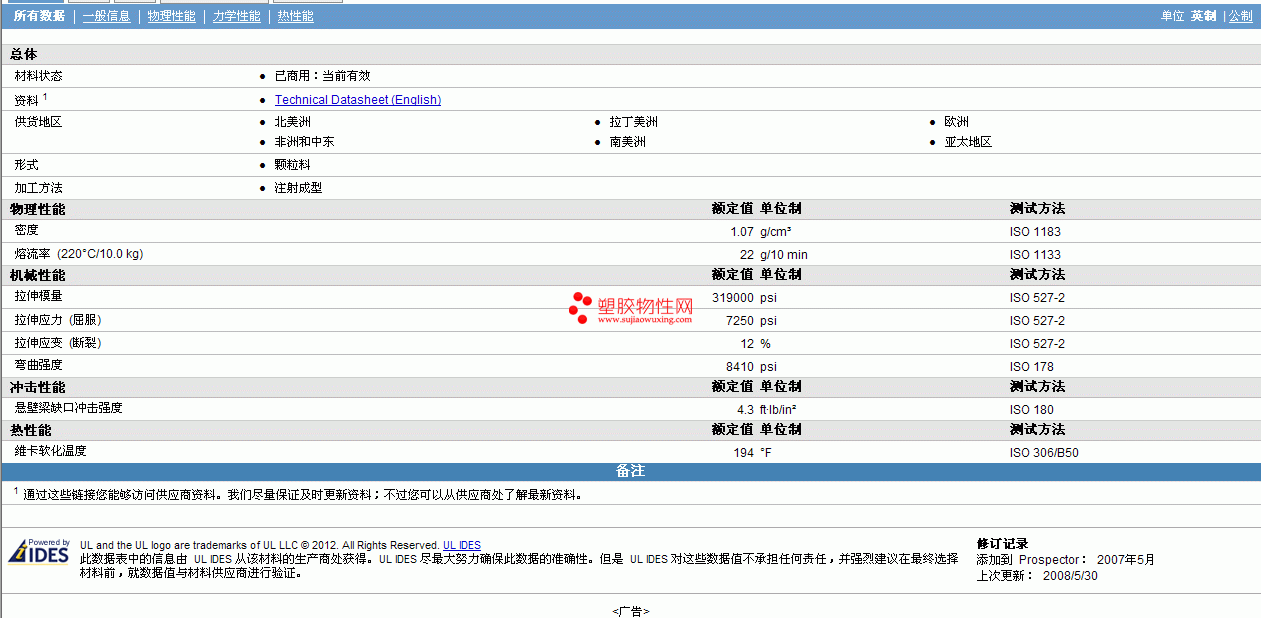The width and height of the screenshot is (1261, 618).
Task: Click the 密度 row label
Action: pyautogui.click(x=27, y=230)
